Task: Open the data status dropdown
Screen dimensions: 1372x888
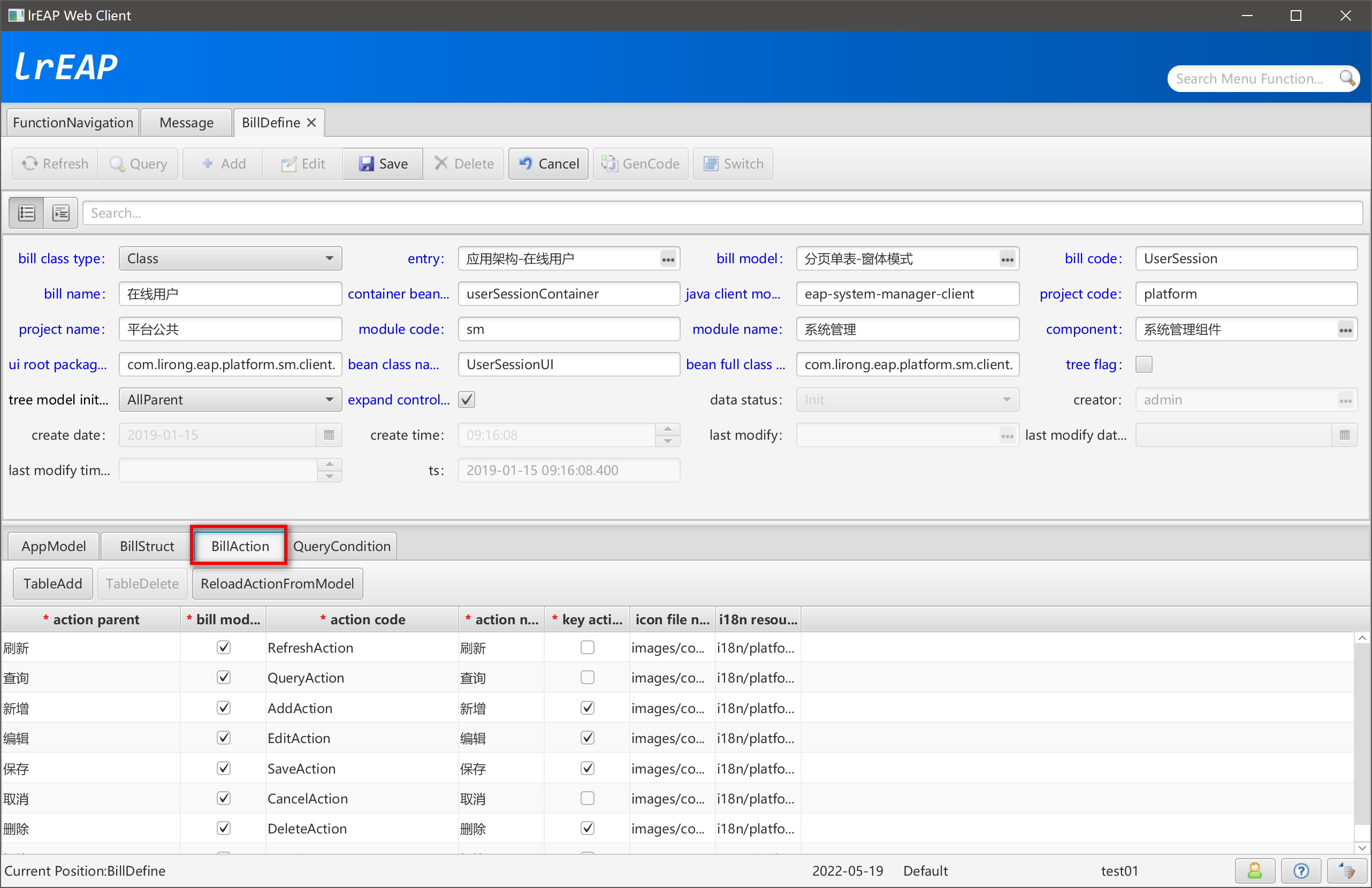Action: (x=908, y=400)
